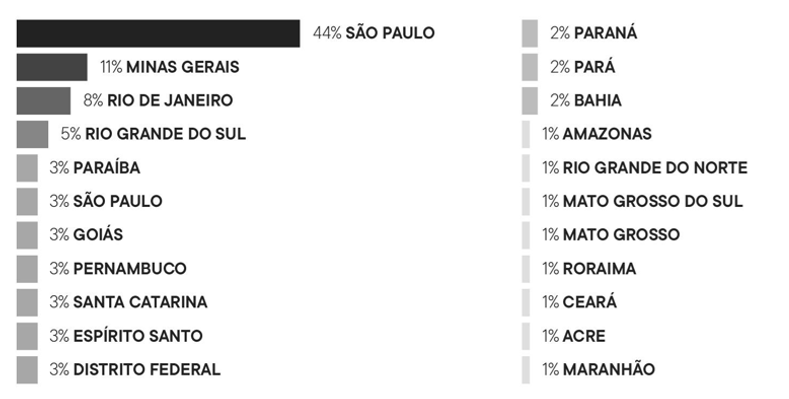This screenshot has height=399, width=789.
Task: Click the Rio Grande do Norte label
Action: (655, 168)
